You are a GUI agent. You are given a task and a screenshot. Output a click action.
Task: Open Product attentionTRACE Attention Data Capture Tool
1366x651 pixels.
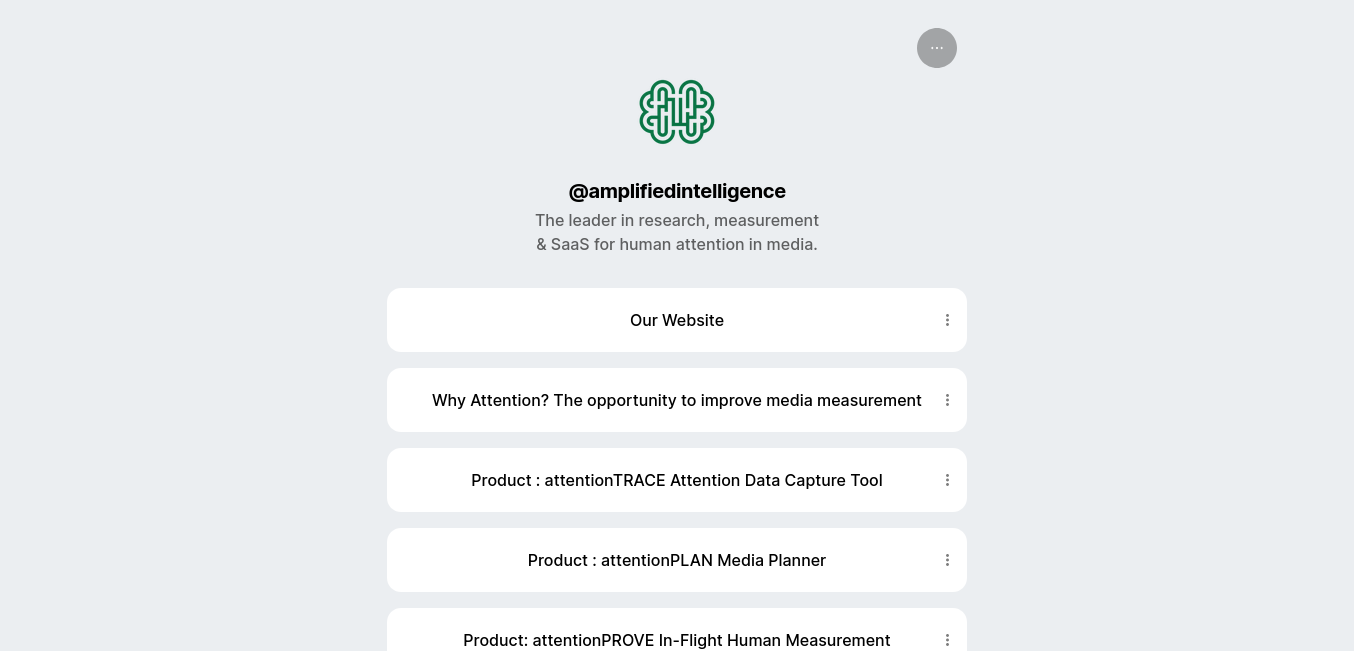[x=677, y=480]
